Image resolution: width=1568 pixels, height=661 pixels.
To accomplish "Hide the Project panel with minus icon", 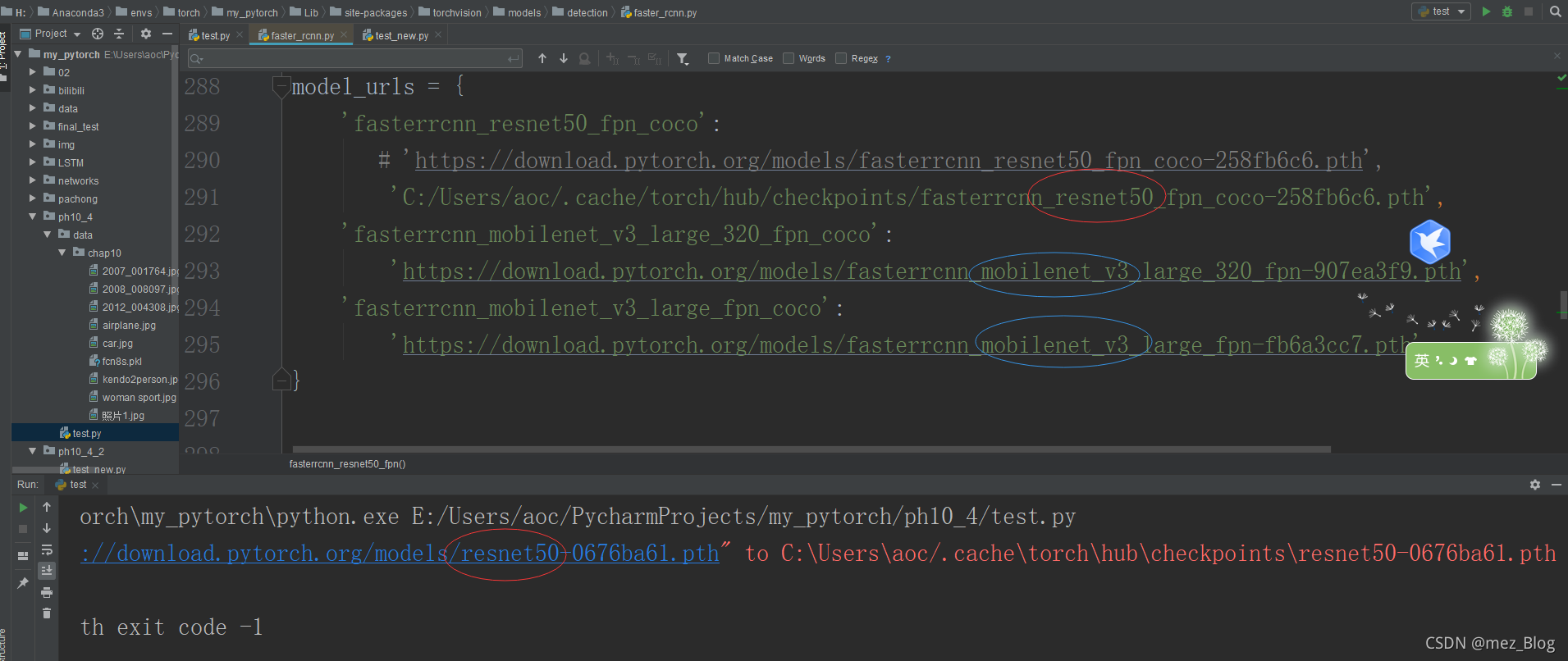I will click(x=167, y=34).
